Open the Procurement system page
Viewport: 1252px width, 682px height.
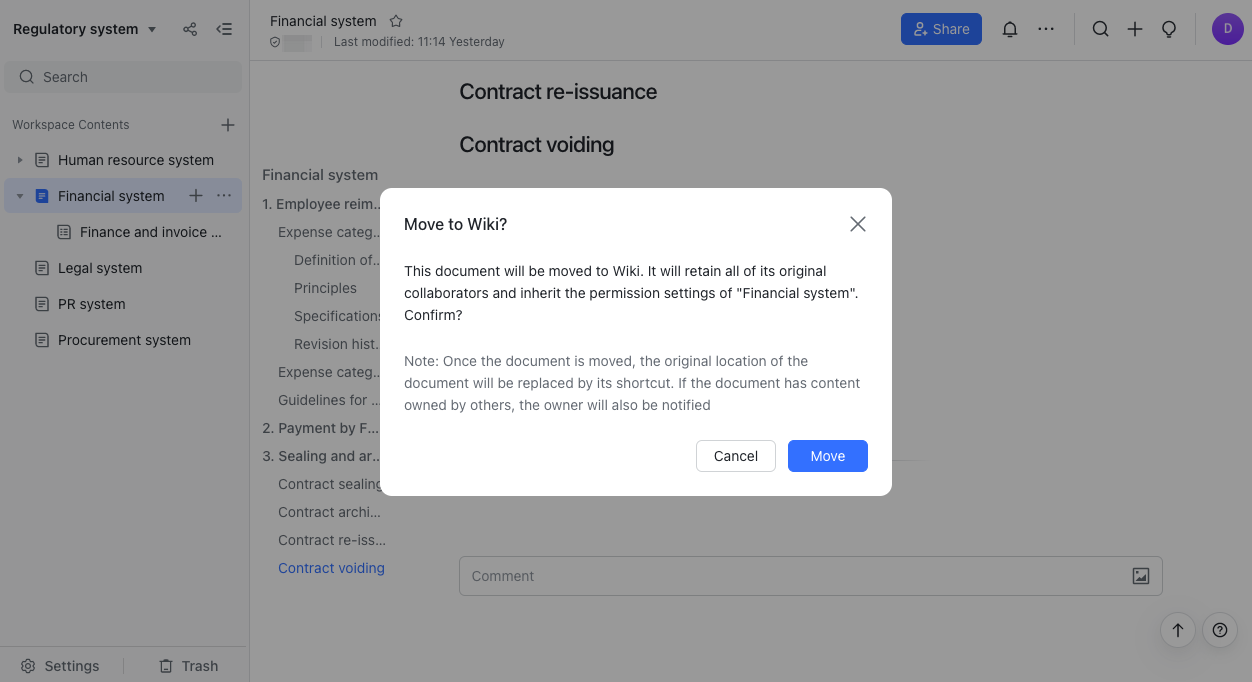coord(124,340)
